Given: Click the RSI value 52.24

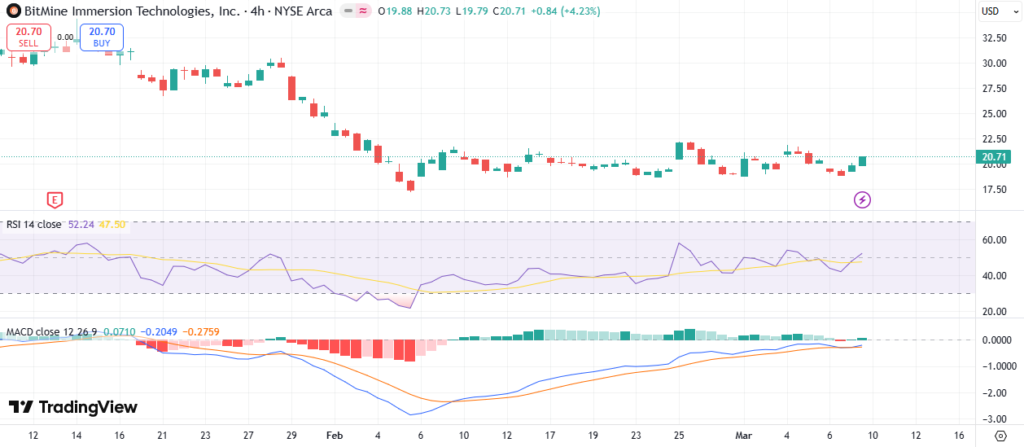Looking at the screenshot, I should pos(79,225).
